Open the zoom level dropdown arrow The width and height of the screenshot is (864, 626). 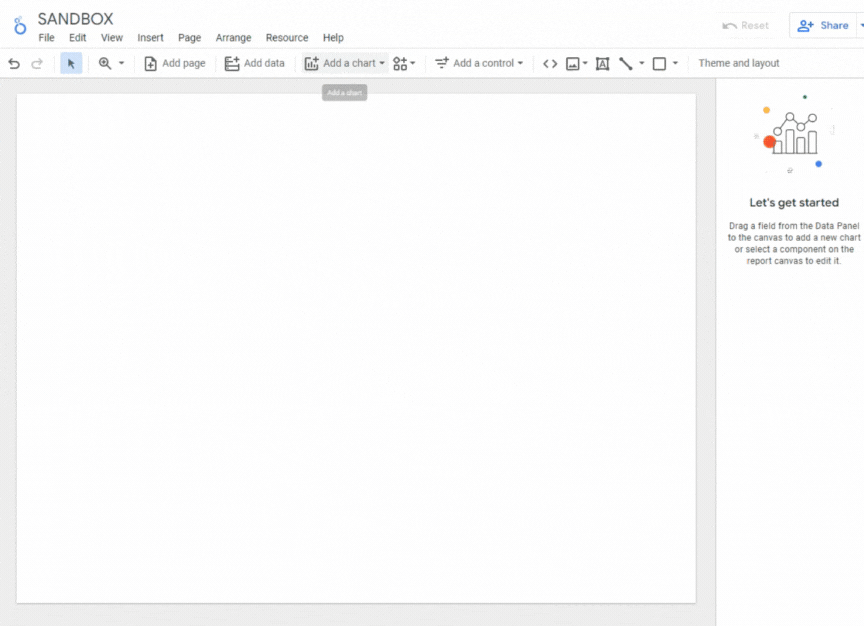pos(122,63)
